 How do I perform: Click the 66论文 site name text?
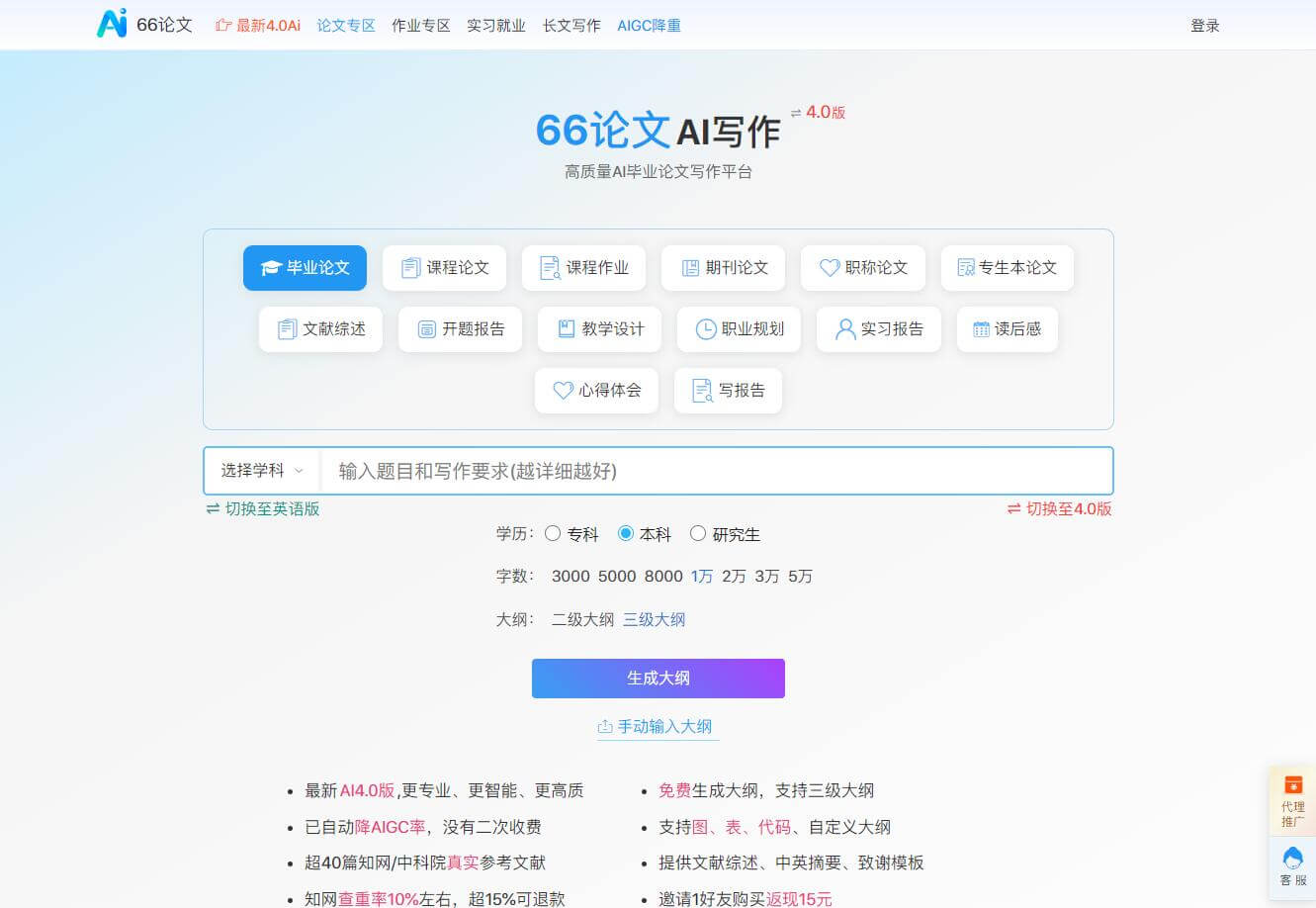[x=164, y=25]
